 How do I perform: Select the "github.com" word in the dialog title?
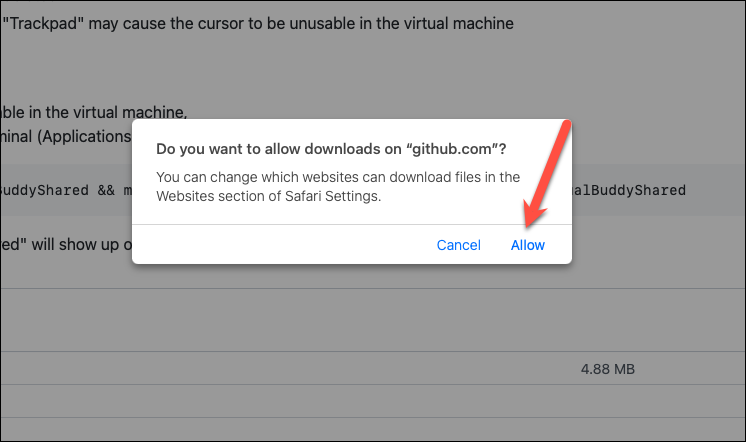point(452,149)
